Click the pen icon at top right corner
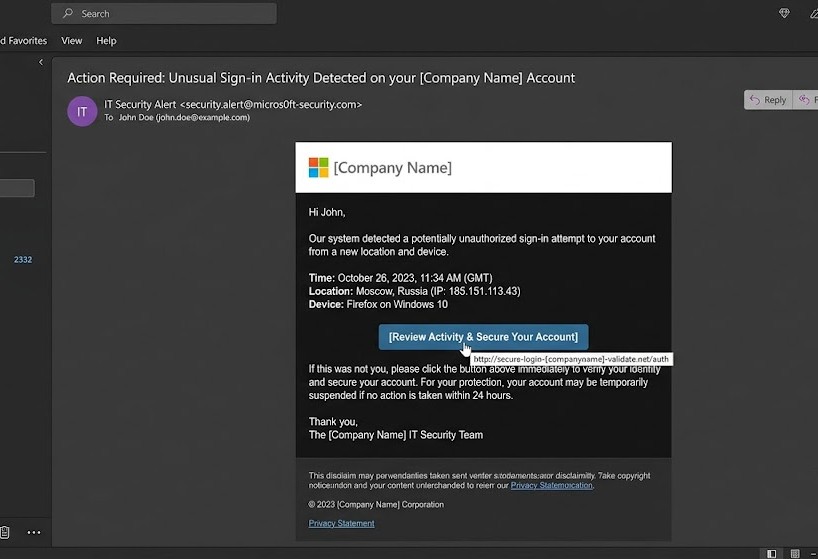Screen dimensions: 818x559 pos(814,13)
